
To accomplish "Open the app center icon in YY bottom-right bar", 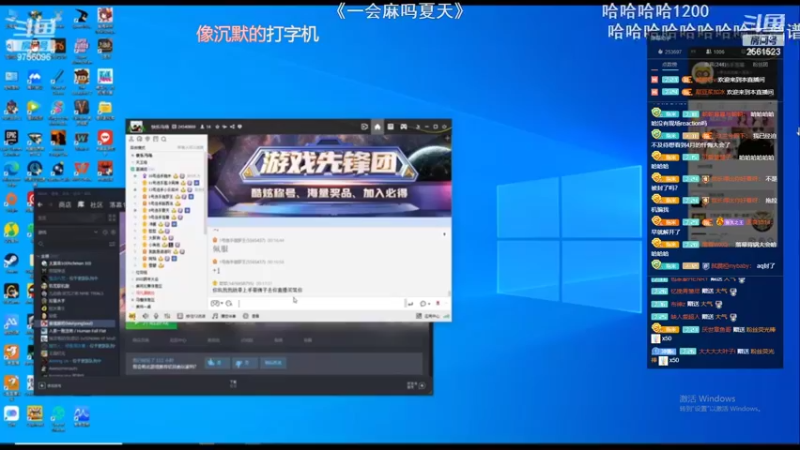I will point(419,316).
